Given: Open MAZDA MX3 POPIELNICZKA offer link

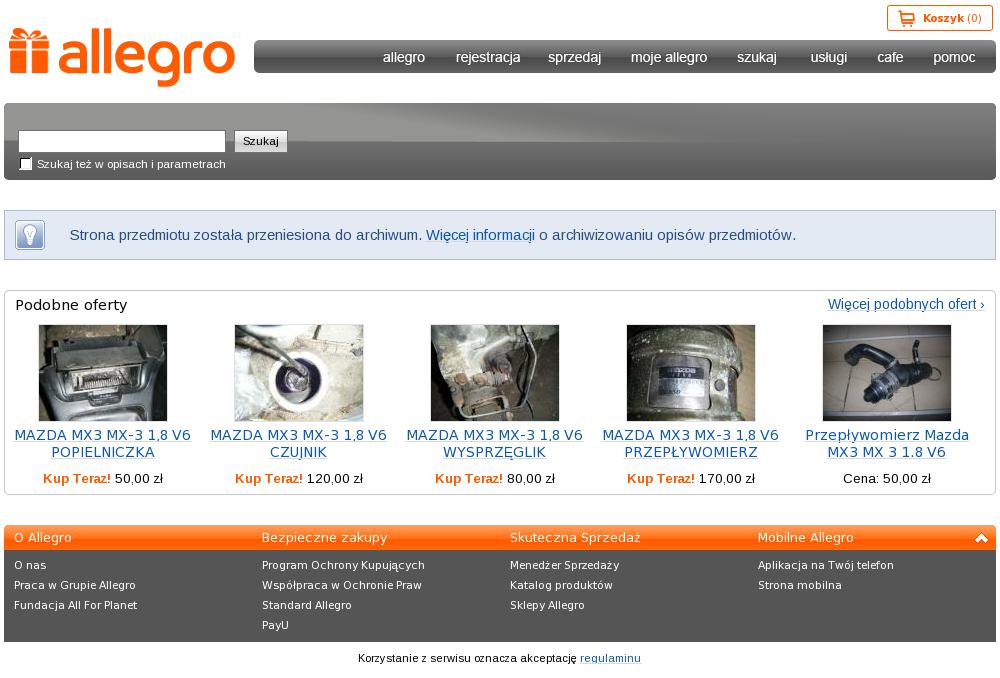Looking at the screenshot, I should coord(103,443).
